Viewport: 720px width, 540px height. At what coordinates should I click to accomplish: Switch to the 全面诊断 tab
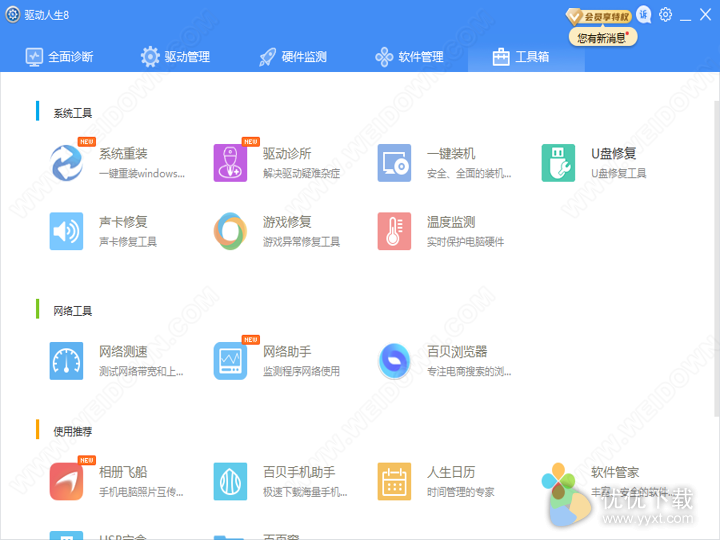59,57
